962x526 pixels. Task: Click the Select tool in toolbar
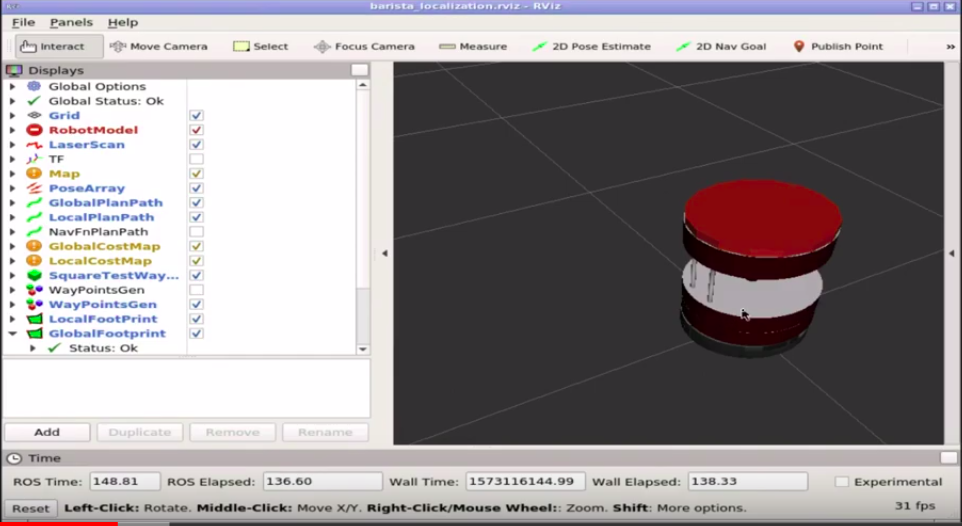[x=260, y=46]
